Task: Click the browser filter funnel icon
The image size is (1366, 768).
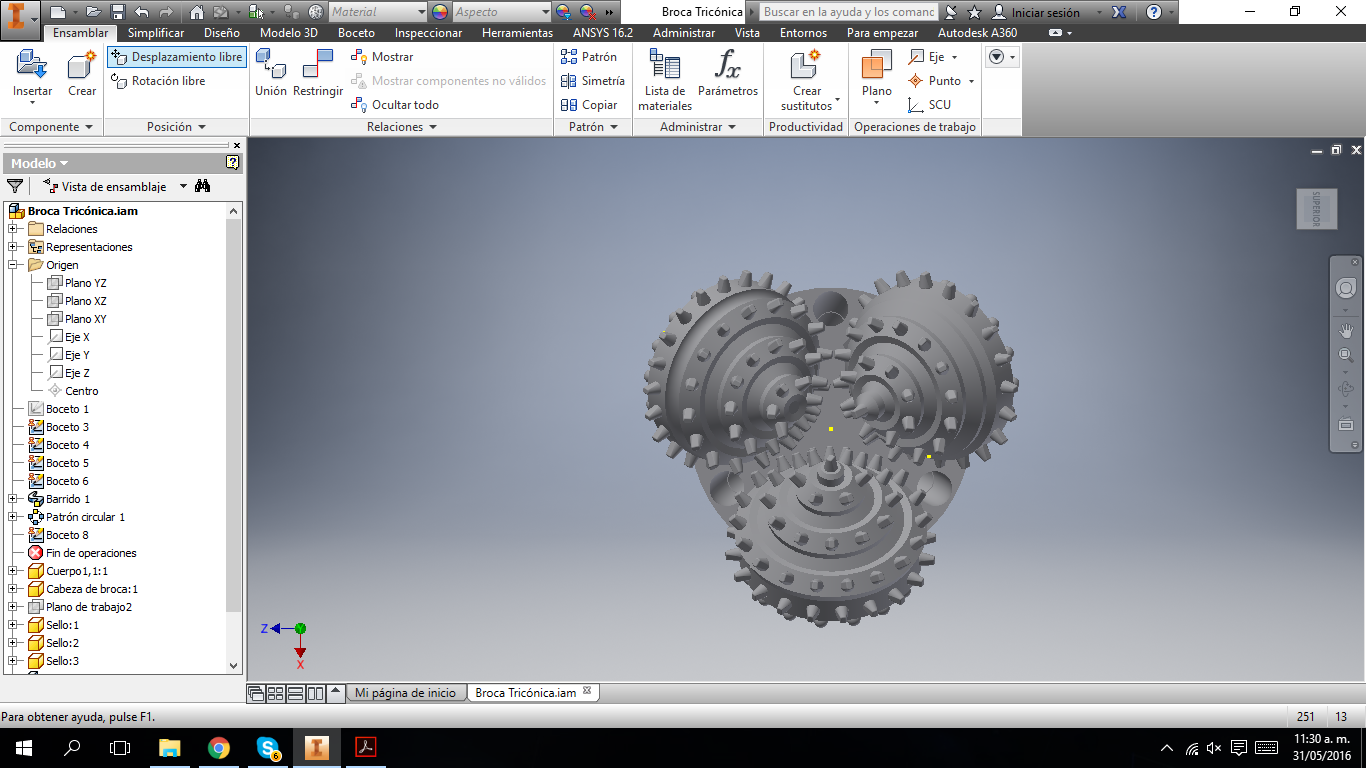Action: click(x=15, y=186)
